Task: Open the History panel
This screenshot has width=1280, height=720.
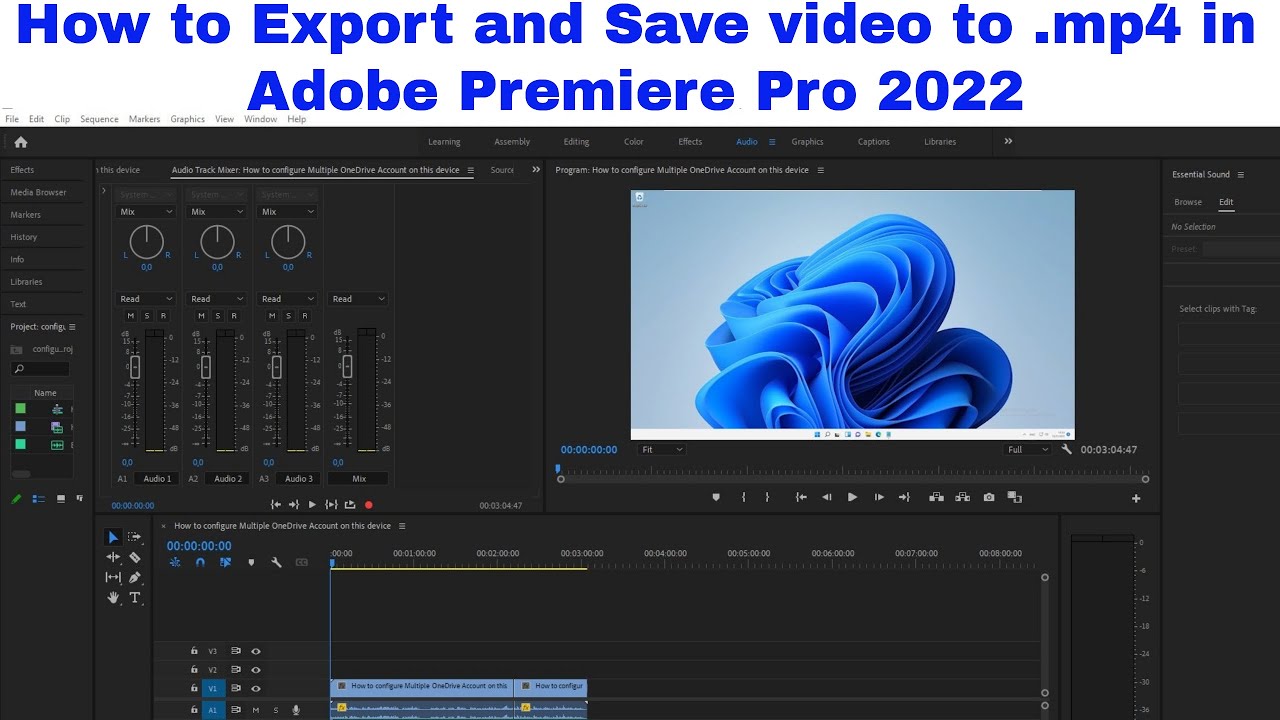Action: pos(23,237)
